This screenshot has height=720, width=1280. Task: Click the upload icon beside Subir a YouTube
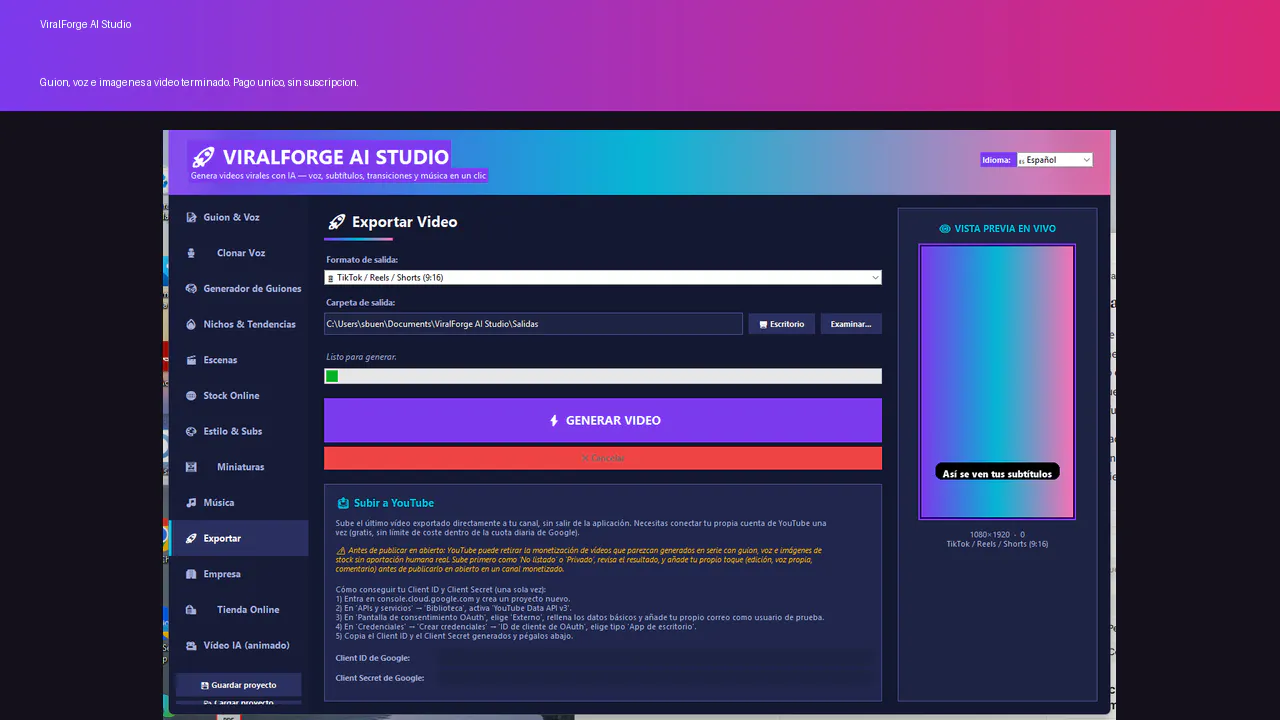(x=343, y=503)
